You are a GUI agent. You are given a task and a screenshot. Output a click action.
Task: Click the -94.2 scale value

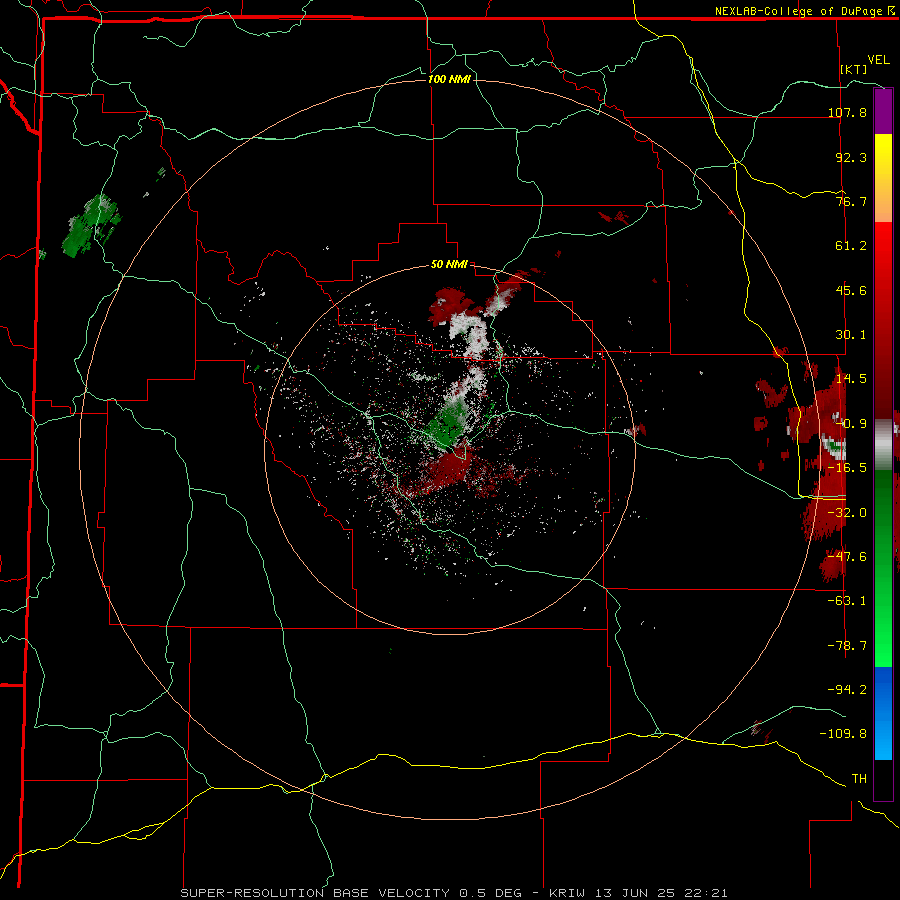847,689
